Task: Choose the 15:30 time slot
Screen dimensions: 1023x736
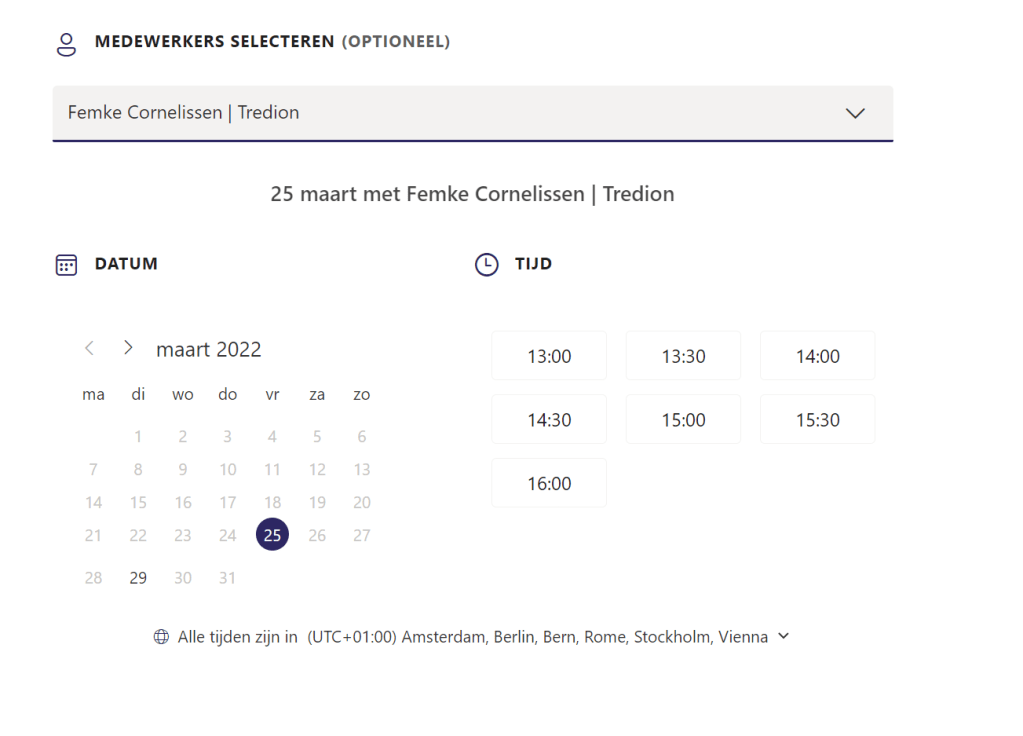Action: (x=817, y=420)
